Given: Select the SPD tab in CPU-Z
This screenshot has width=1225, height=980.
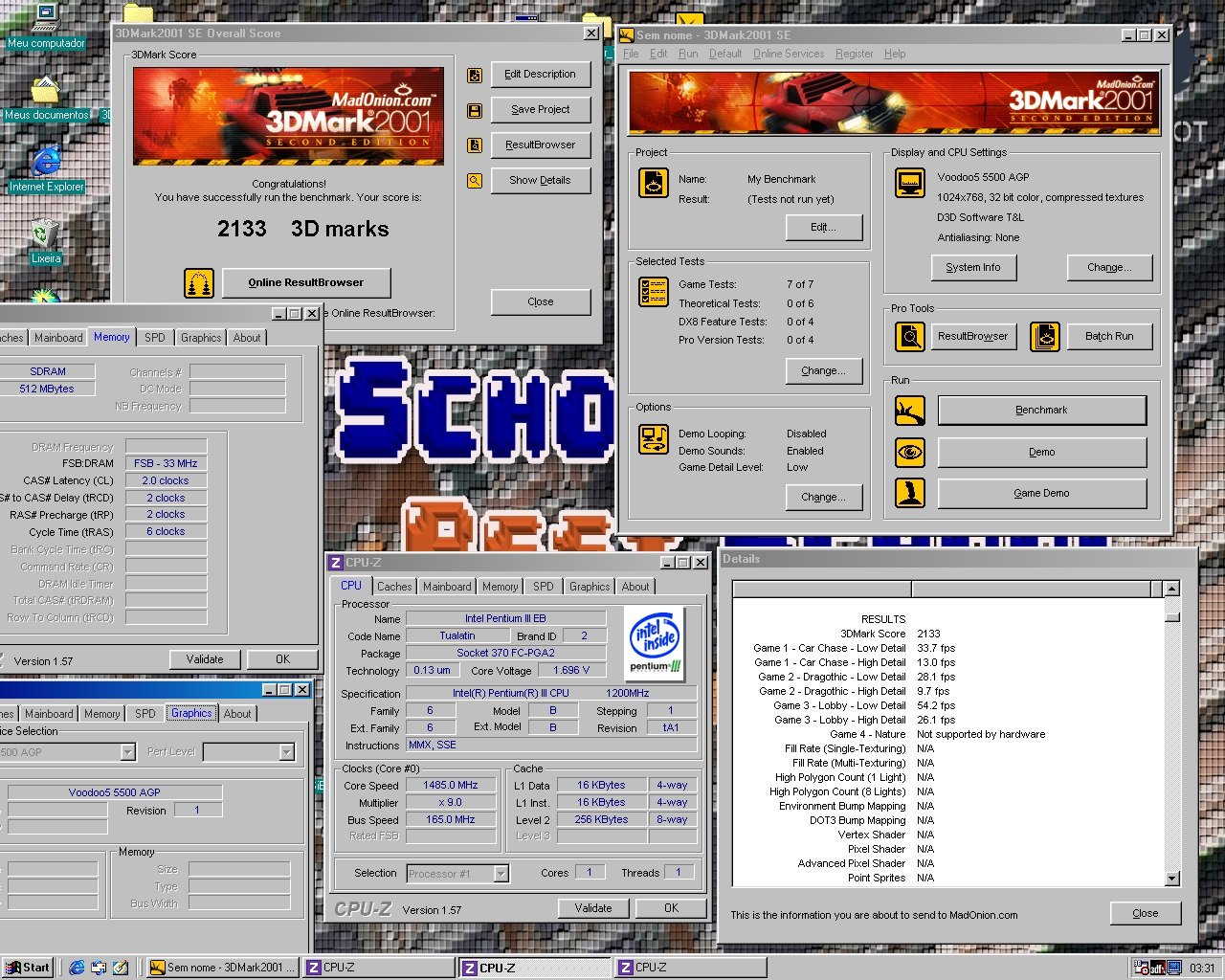Looking at the screenshot, I should [543, 587].
